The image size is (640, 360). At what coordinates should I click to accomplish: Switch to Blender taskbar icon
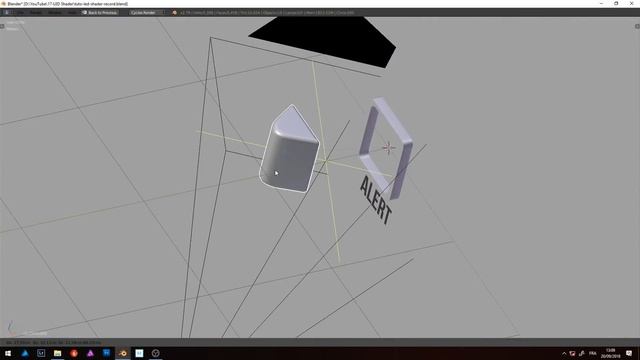(x=123, y=353)
